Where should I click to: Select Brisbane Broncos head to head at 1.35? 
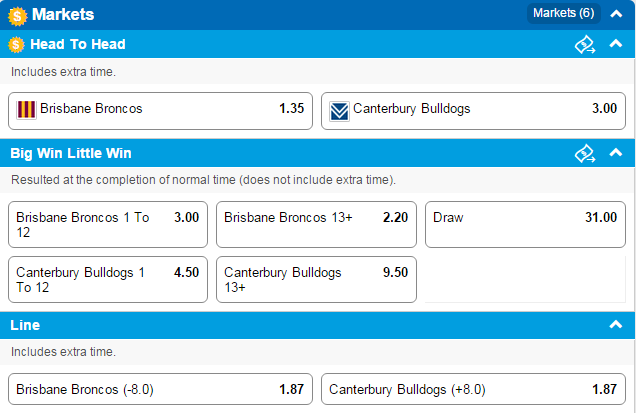pos(160,111)
